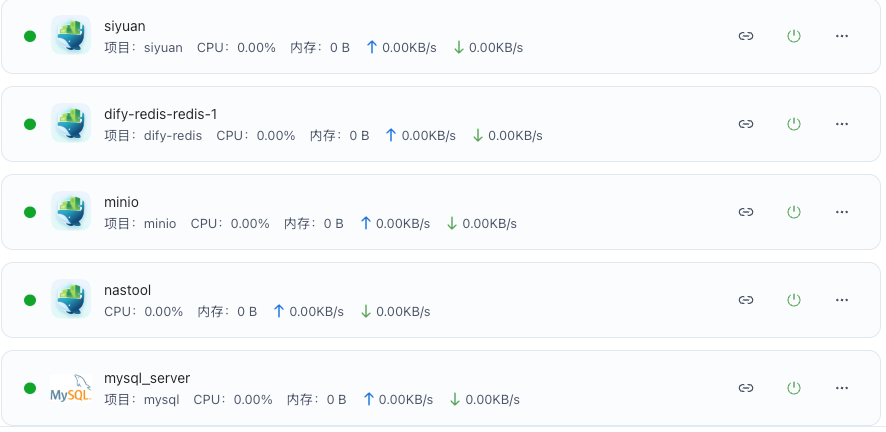Open more options for siyuan container
Image resolution: width=886 pixels, height=432 pixels.
click(842, 36)
